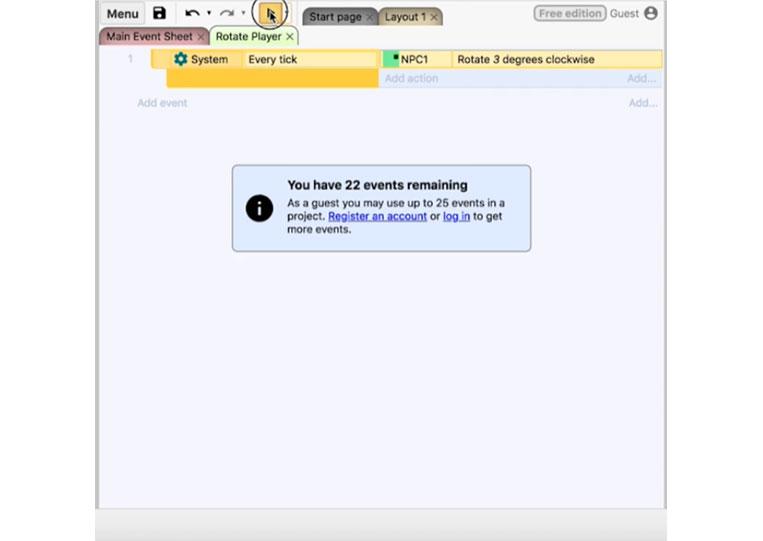Click the Guest user avatar icon
This screenshot has height=541, width=763.
pos(651,13)
